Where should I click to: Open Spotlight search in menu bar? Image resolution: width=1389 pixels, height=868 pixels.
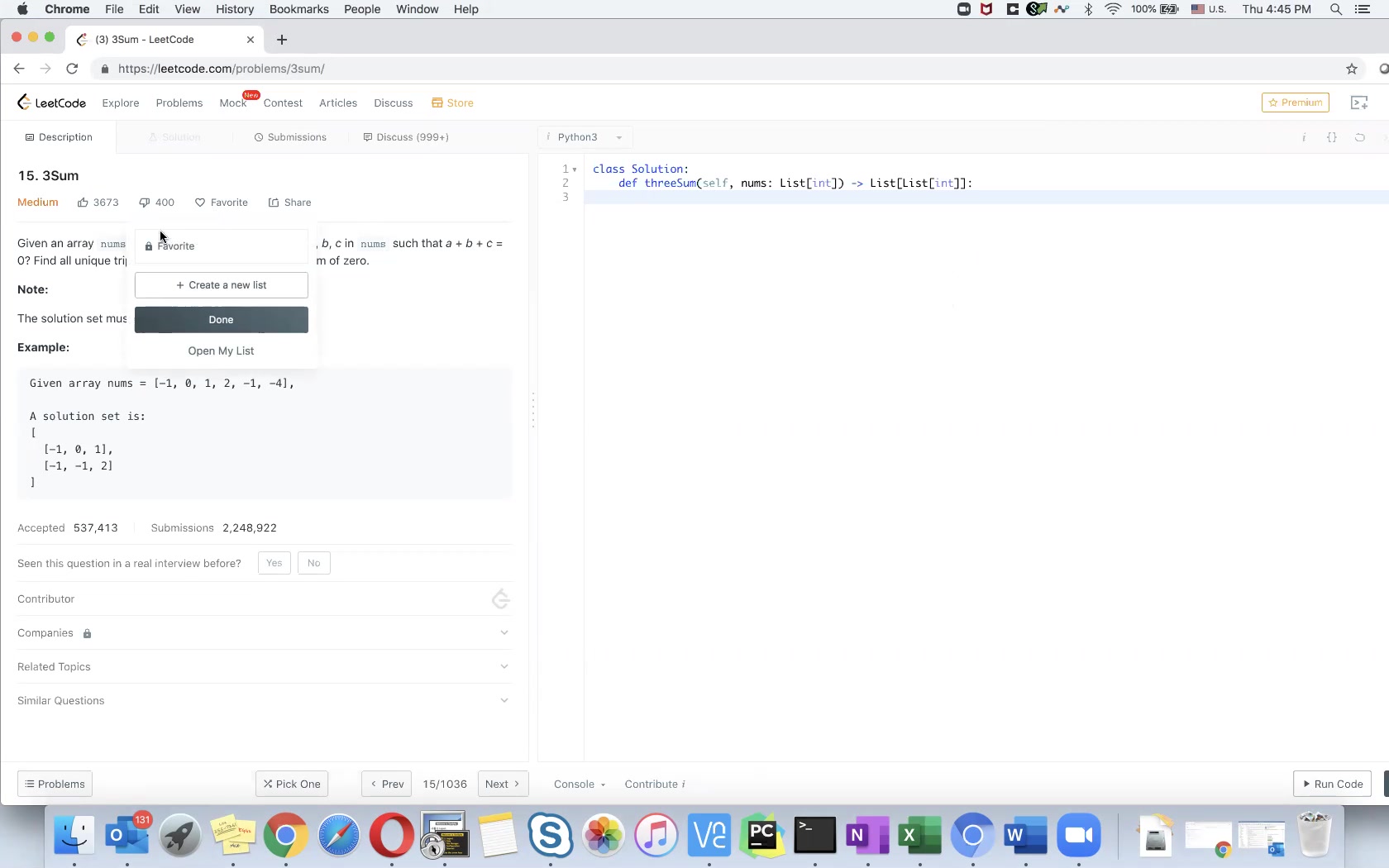point(1336,9)
